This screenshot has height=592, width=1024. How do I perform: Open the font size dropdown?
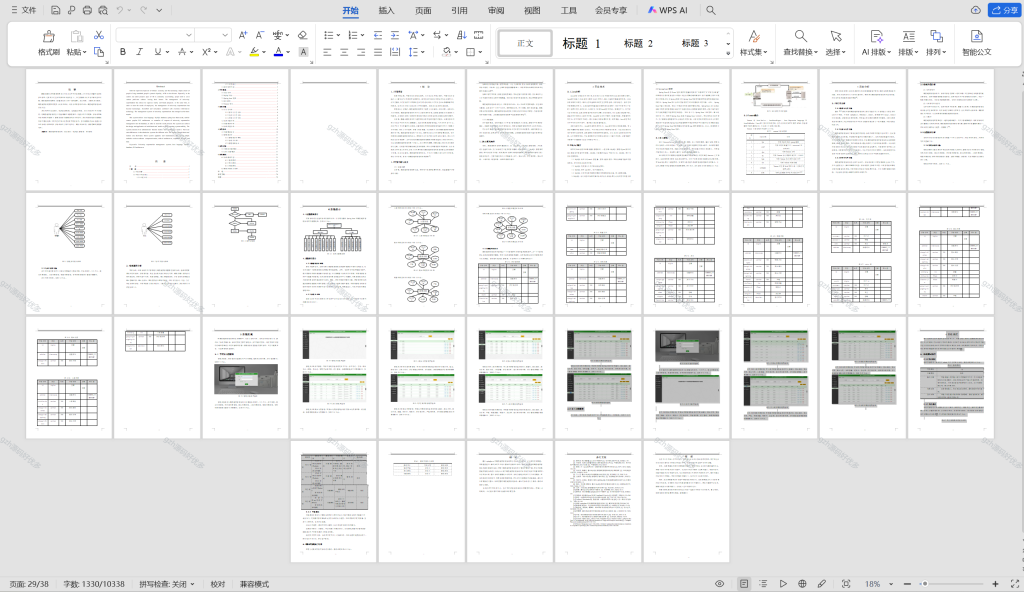pos(225,35)
